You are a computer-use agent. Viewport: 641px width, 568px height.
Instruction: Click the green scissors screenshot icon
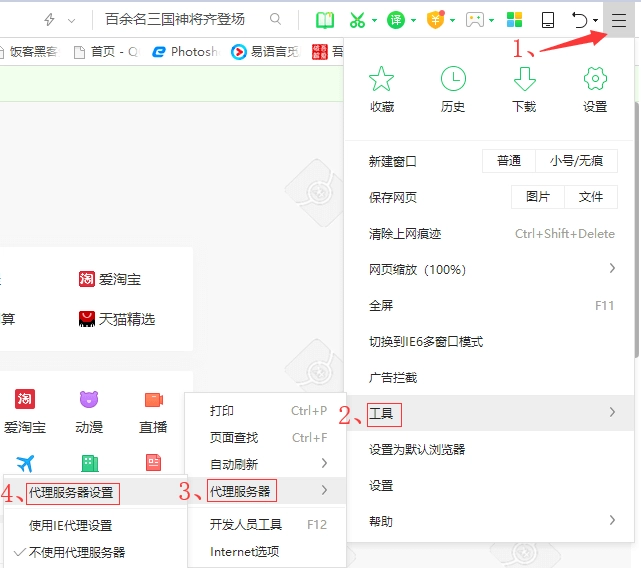357,20
